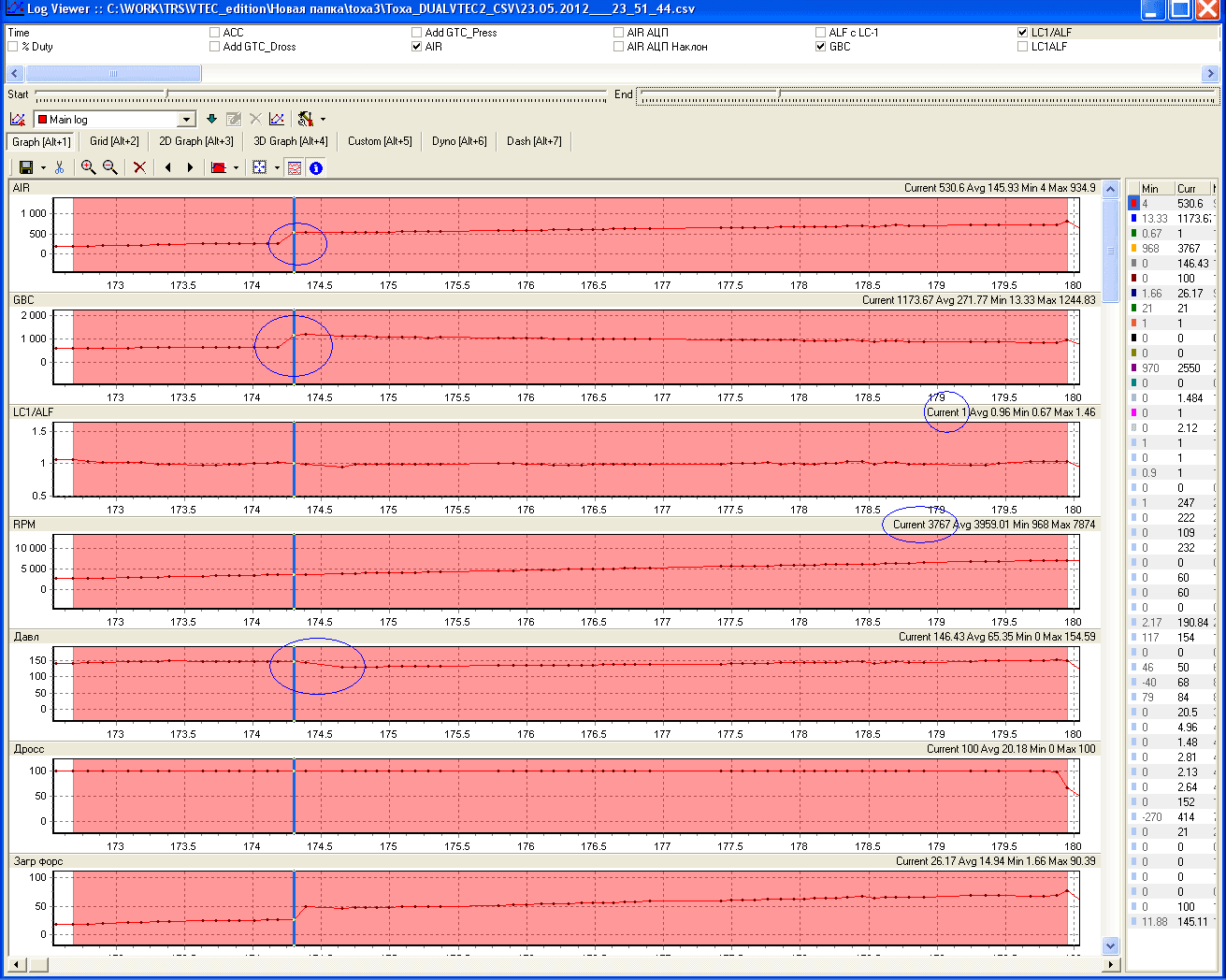Image resolution: width=1226 pixels, height=980 pixels.
Task: Switch to the 3D Graph tab
Action: [291, 141]
